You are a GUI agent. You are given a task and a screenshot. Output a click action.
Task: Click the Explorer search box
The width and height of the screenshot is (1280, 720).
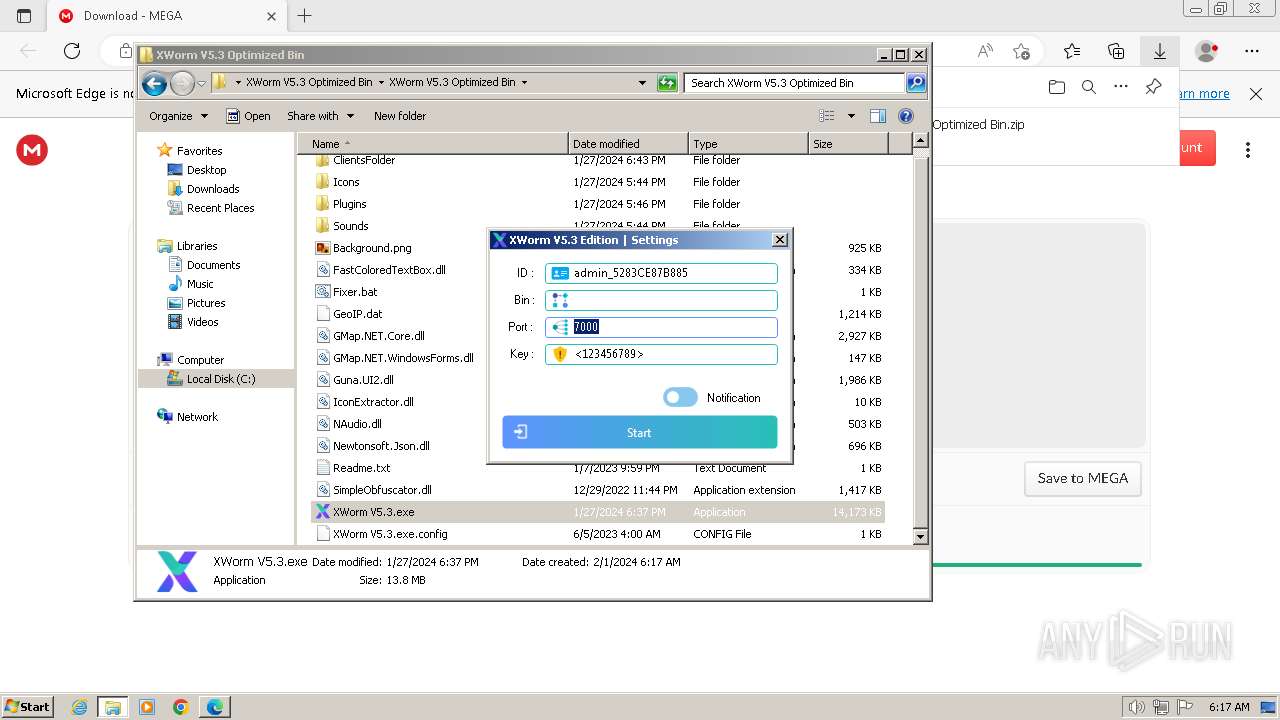[x=795, y=83]
